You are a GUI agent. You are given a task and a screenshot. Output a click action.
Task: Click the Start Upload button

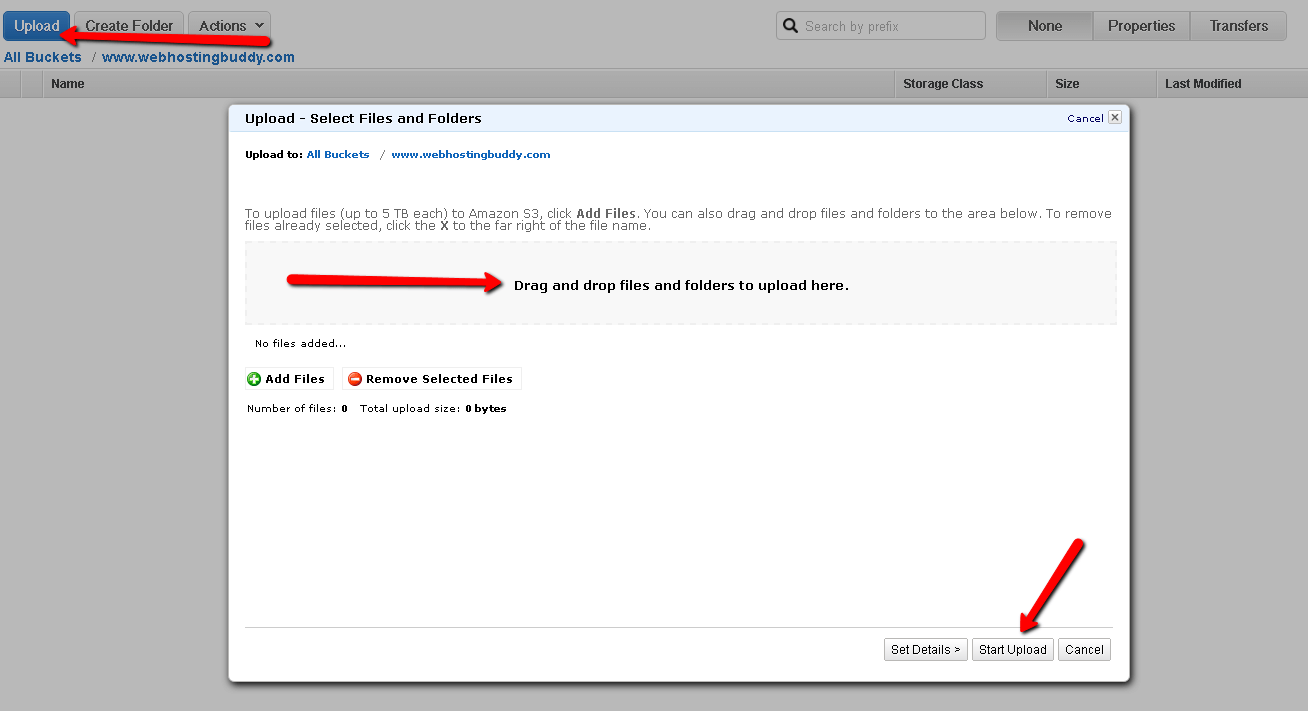click(x=1013, y=650)
